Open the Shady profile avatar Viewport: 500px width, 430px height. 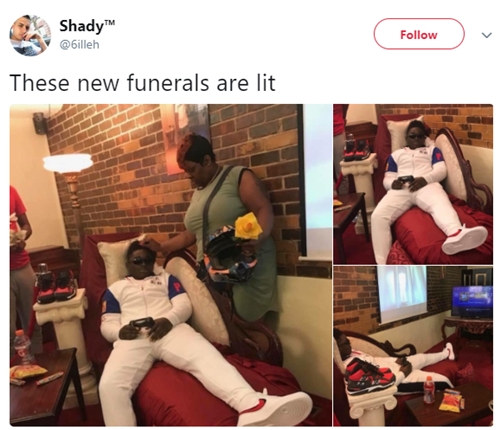tap(30, 35)
